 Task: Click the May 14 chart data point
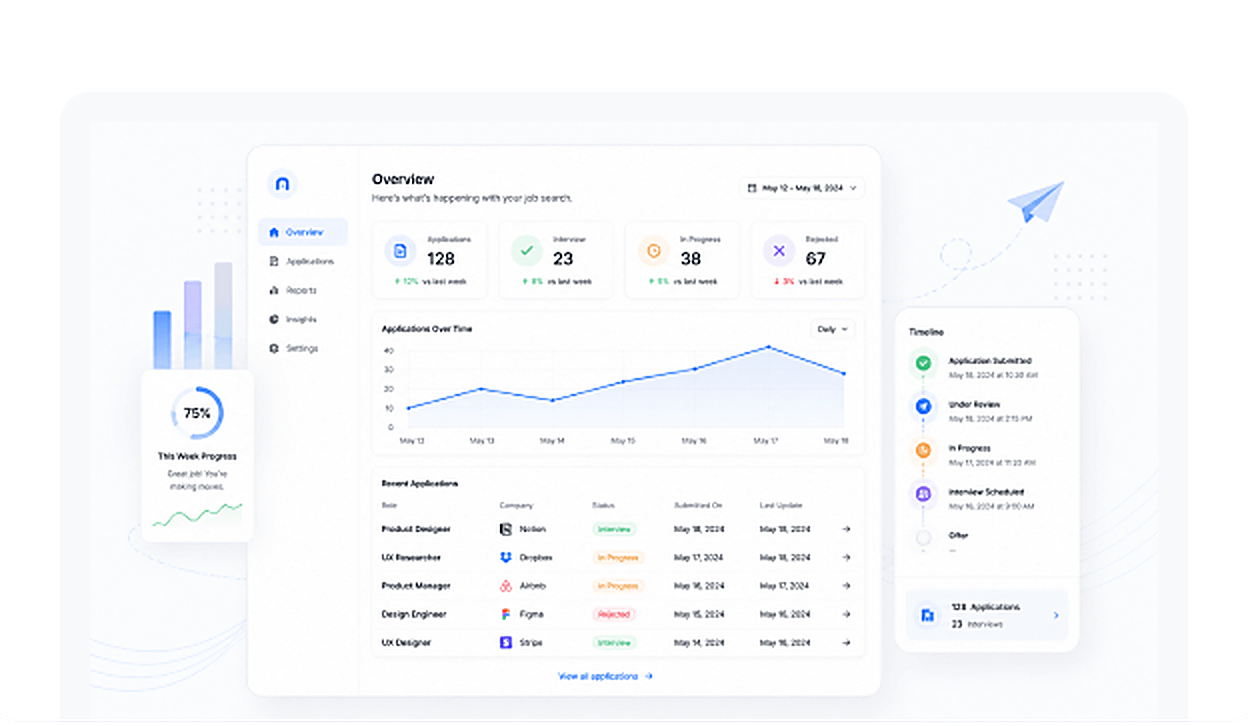552,400
